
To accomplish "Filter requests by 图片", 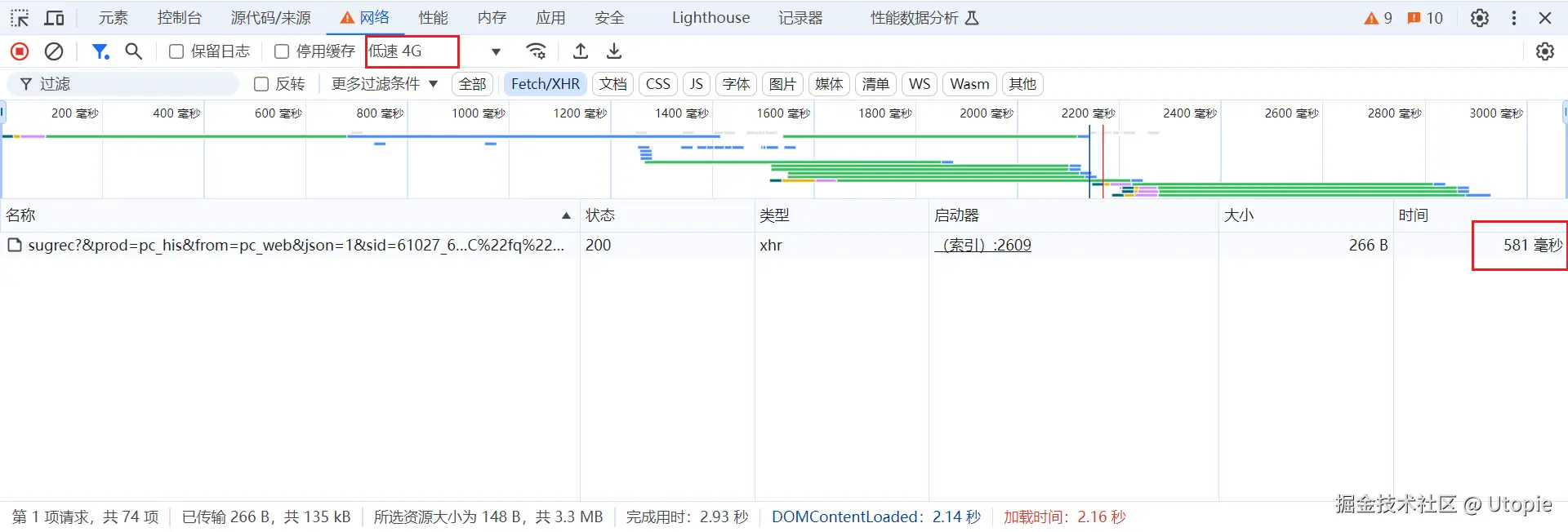I will 782,84.
